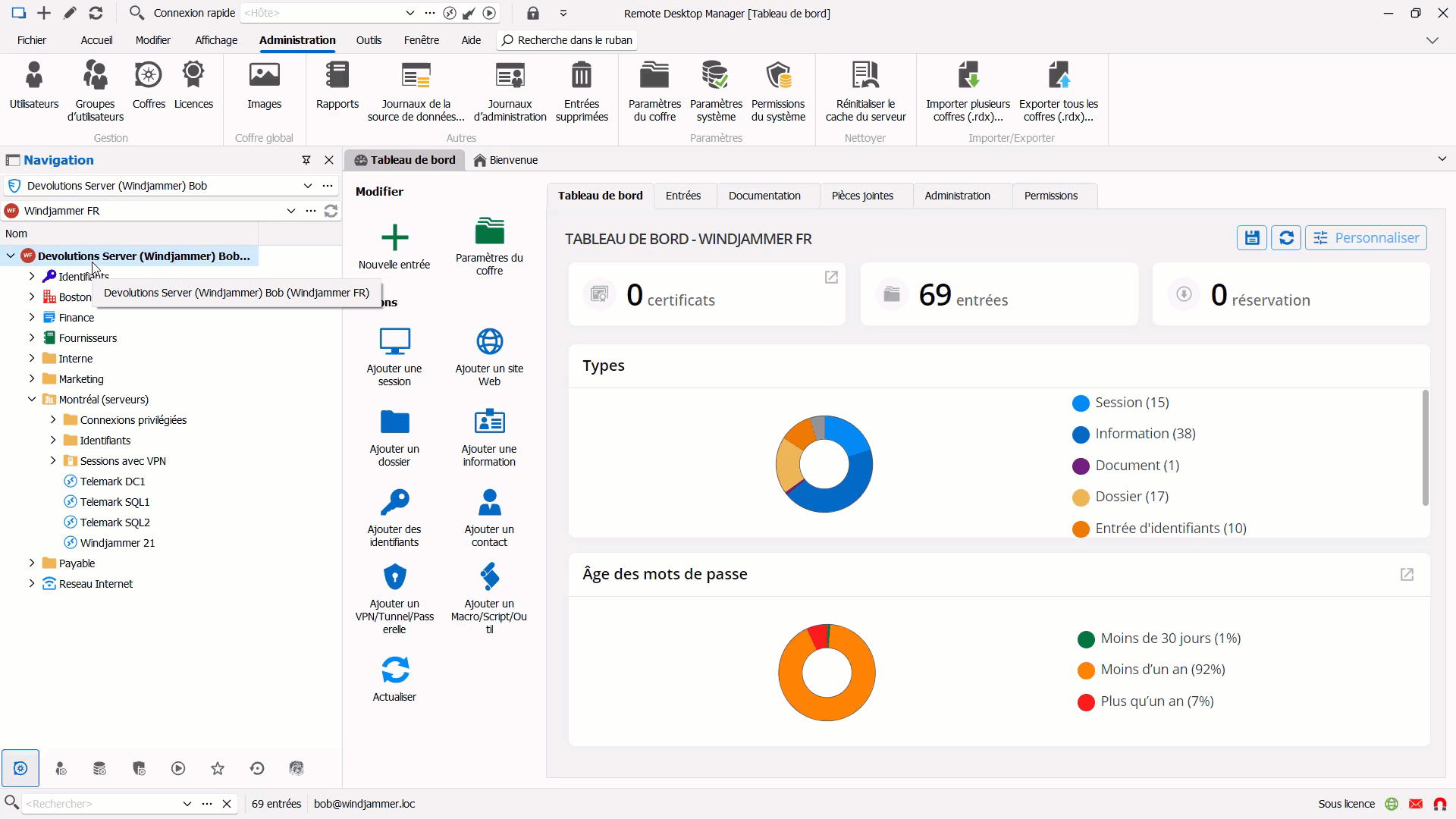Click the lock application icon
Viewport: 1456px width, 819px height.
pyautogui.click(x=533, y=13)
